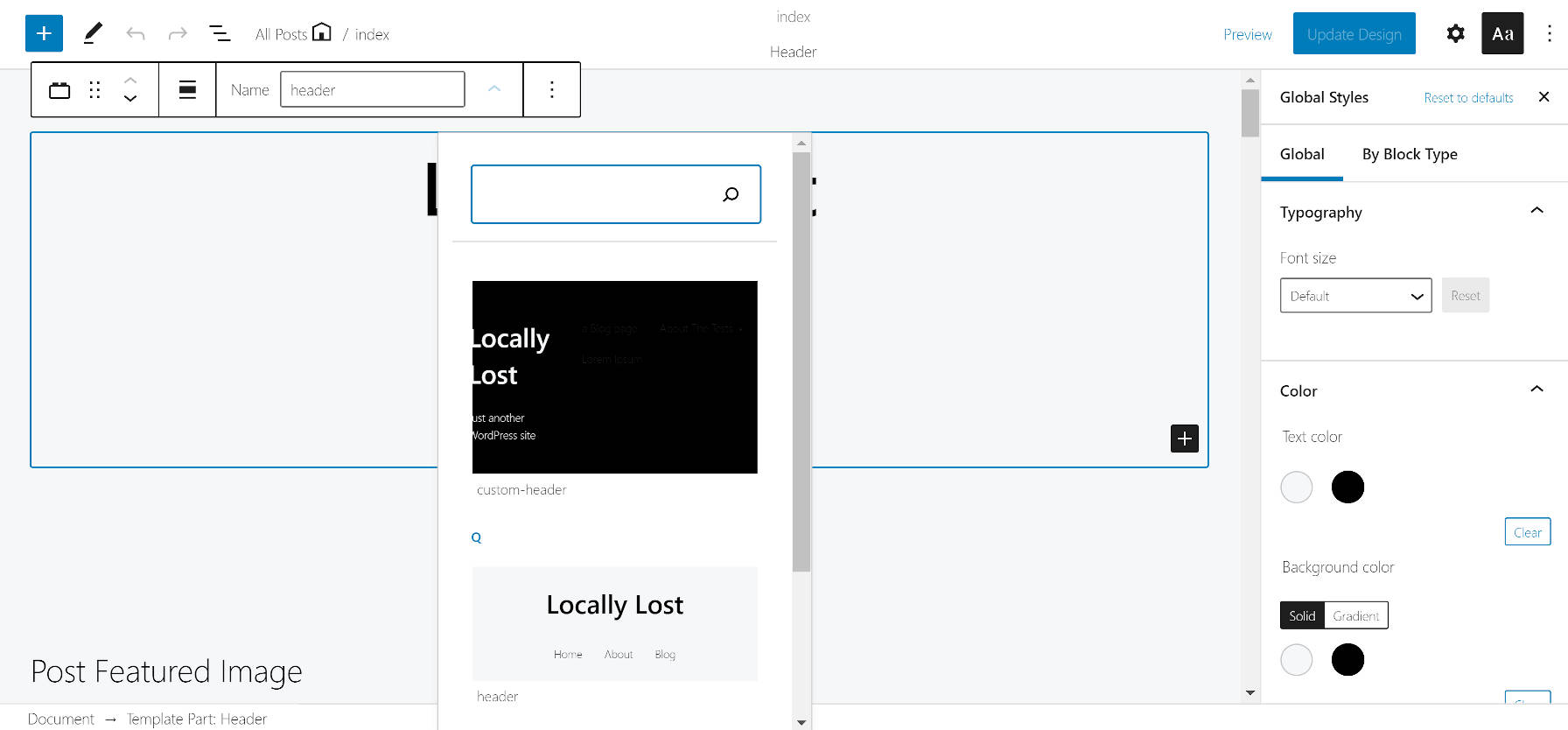Select the Global tab
1568x730 pixels.
pos(1302,154)
